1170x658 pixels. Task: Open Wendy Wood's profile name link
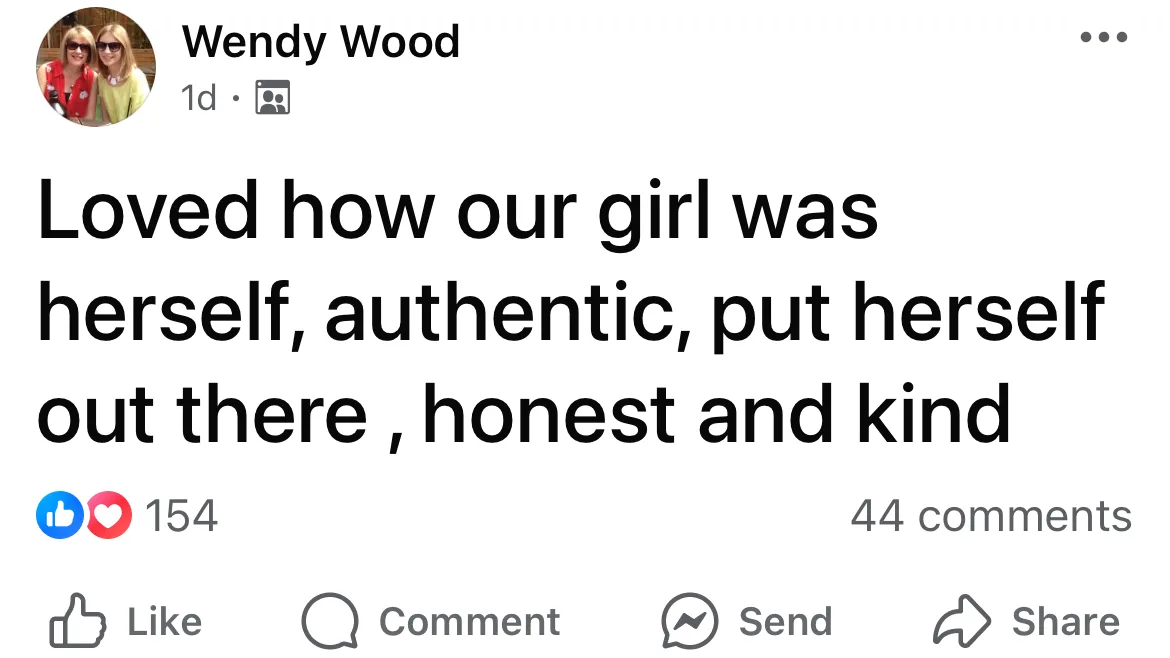321,42
